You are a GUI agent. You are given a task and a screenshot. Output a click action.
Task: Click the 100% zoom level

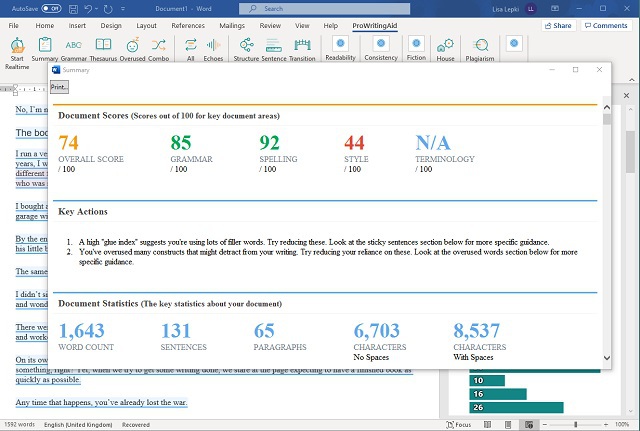622,424
